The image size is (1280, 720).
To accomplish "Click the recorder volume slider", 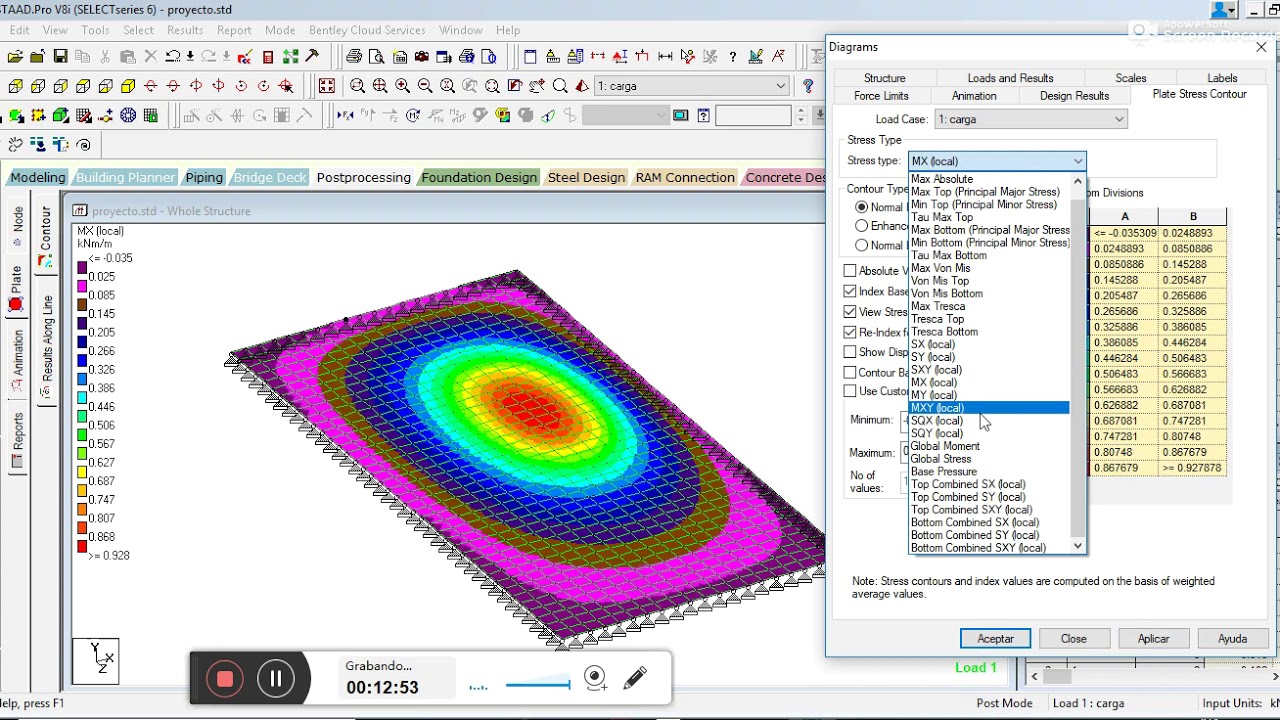I will point(538,685).
